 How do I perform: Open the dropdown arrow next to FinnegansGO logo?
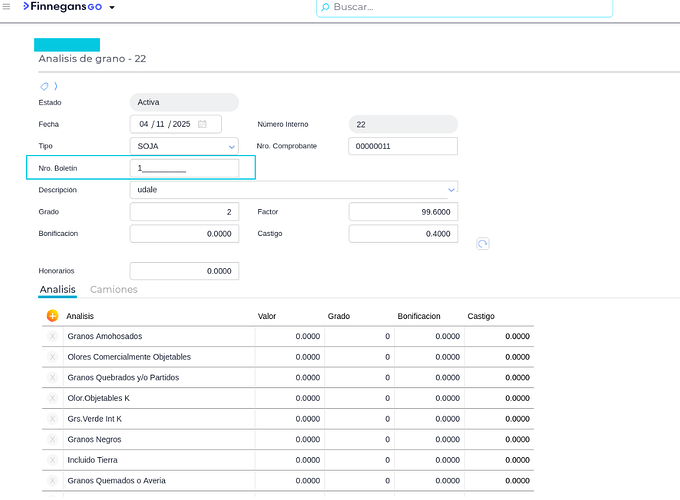[x=111, y=8]
